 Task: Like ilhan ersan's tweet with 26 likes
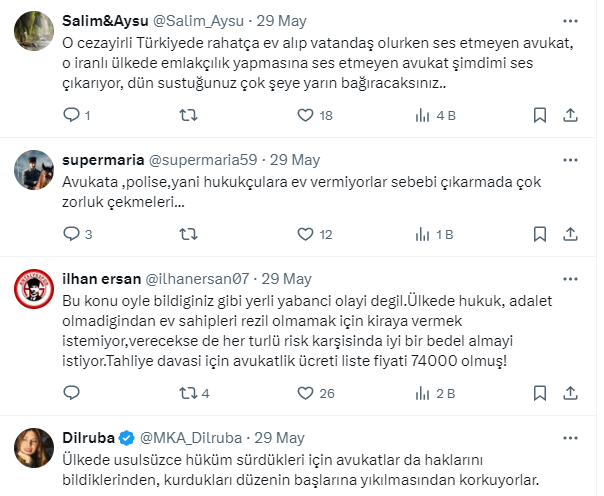coord(305,393)
